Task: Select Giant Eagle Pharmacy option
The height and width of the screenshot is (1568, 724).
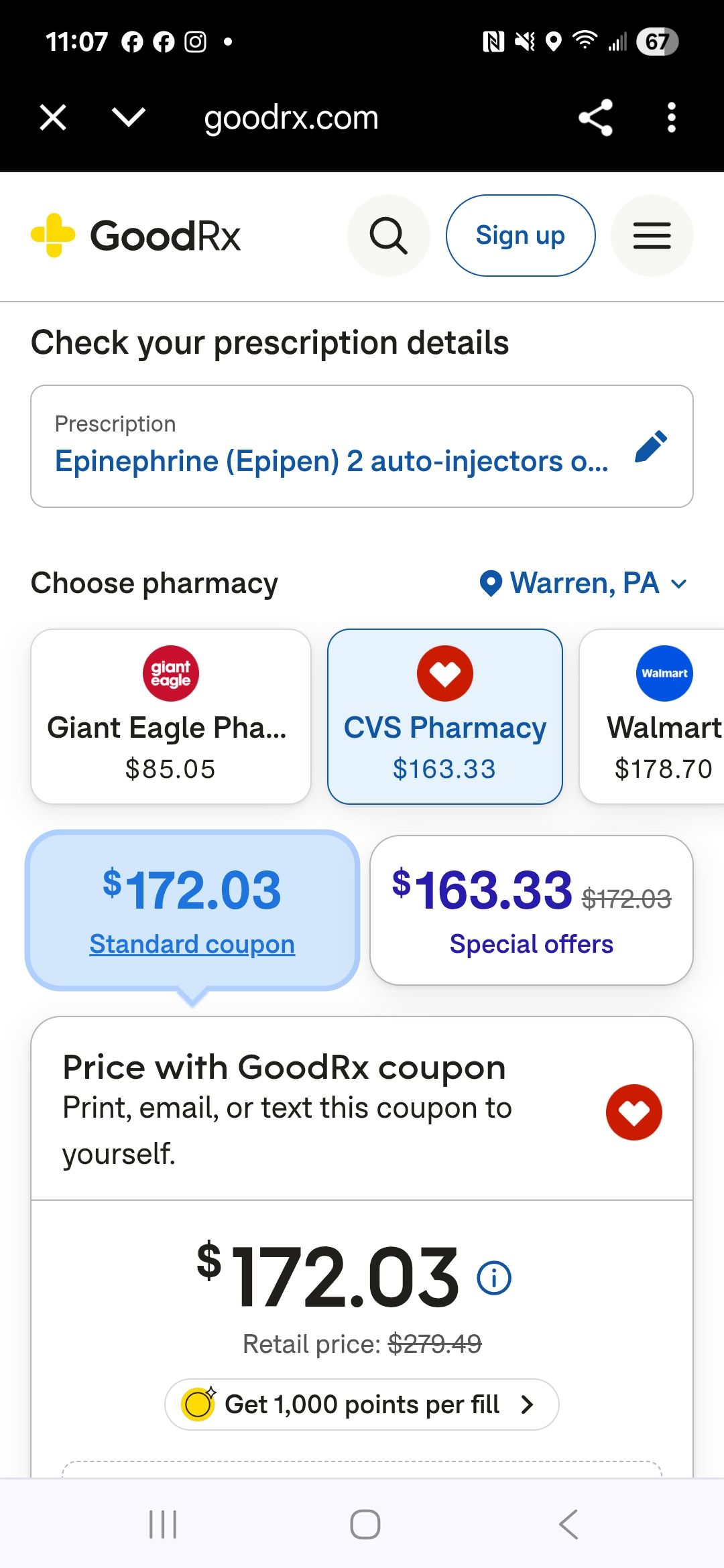Action: (171, 716)
